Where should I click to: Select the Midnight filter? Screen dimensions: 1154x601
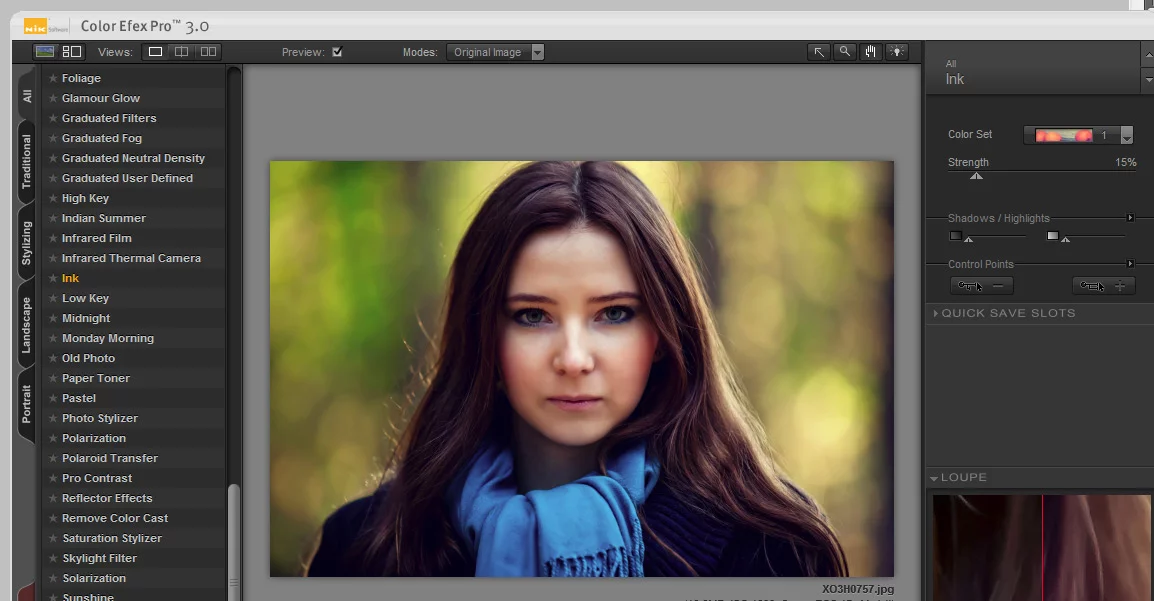tap(86, 318)
